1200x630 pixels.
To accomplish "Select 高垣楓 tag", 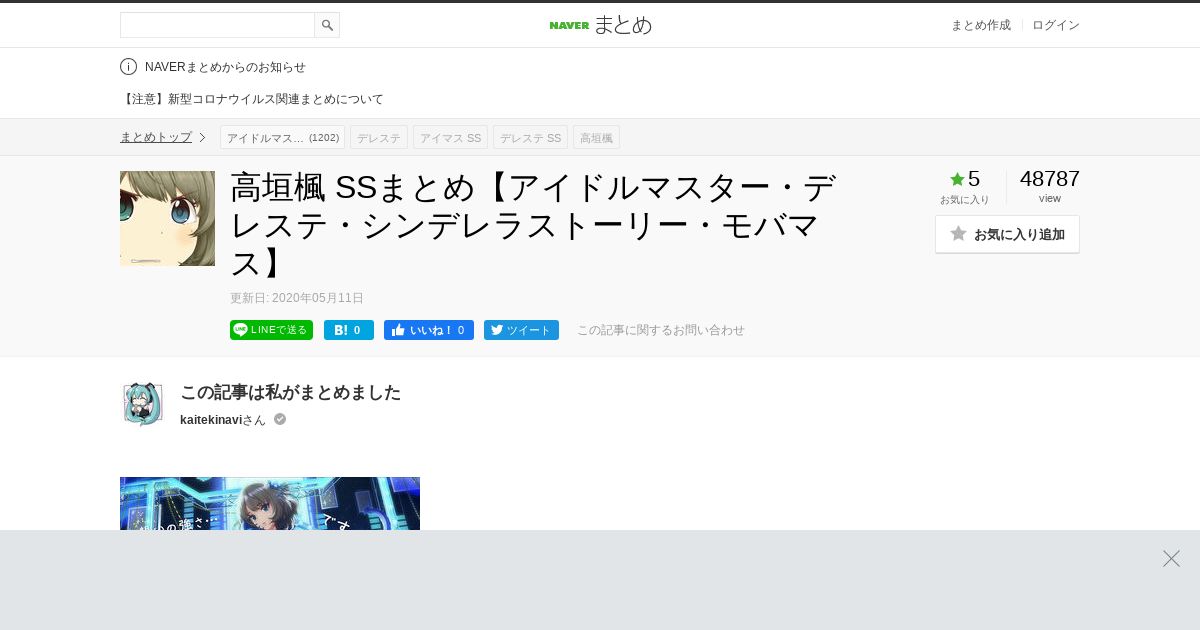I will [x=596, y=137].
